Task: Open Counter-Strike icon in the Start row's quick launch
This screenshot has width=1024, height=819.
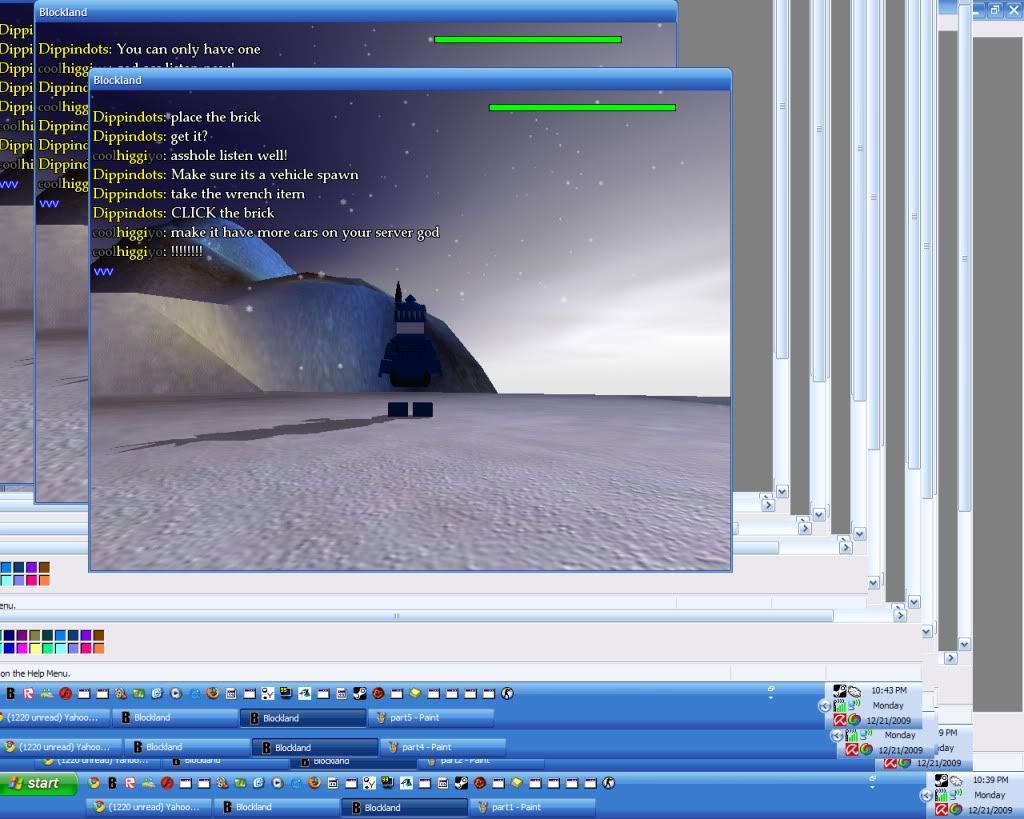Action: [x=609, y=782]
